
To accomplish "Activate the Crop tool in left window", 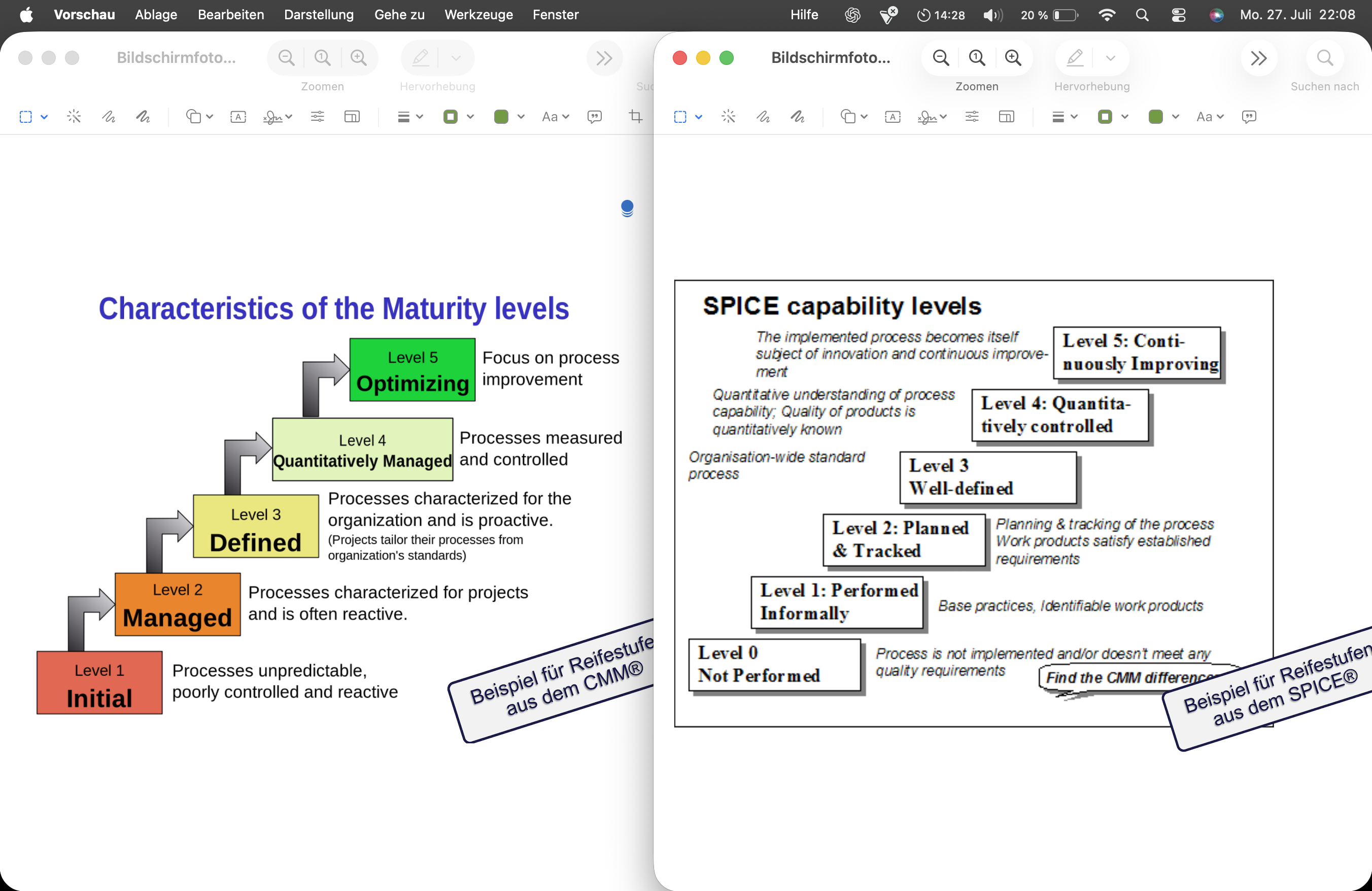I will 636,117.
